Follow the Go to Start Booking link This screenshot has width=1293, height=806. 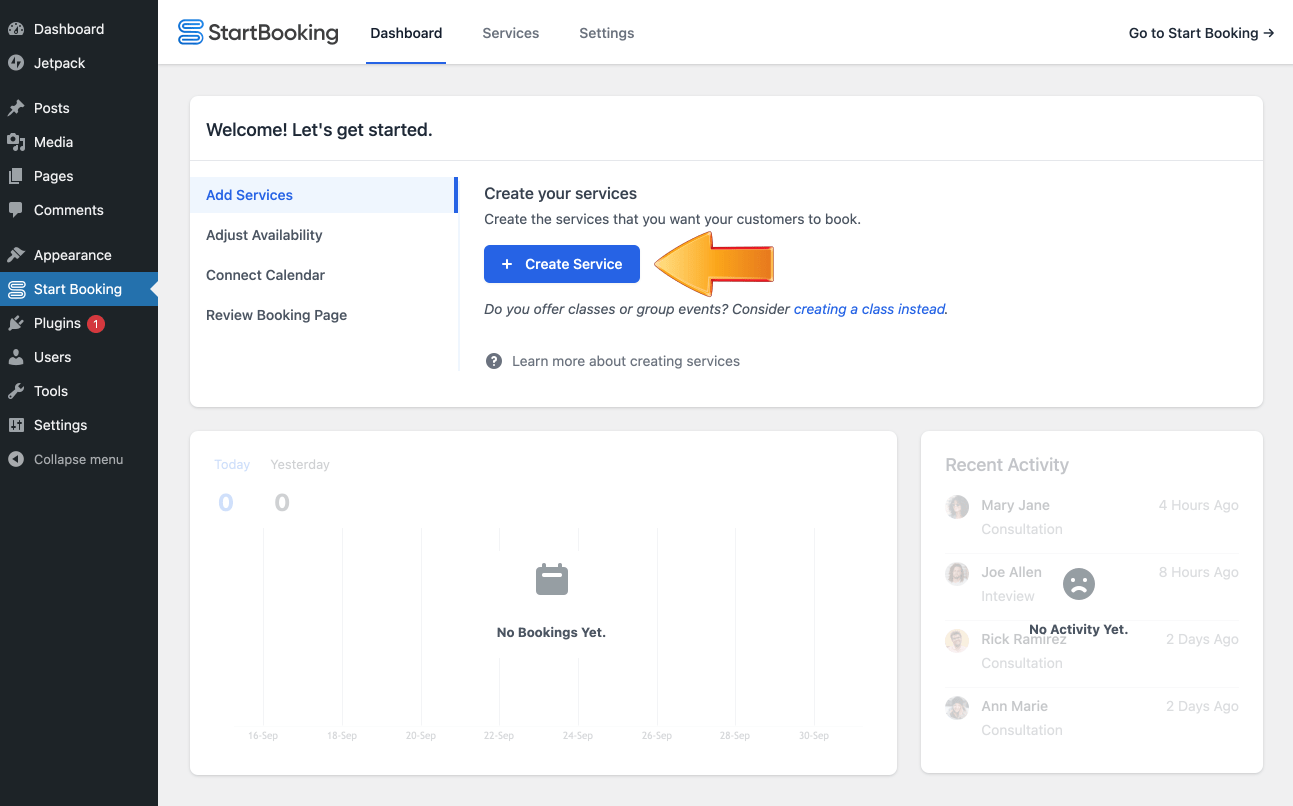(1202, 33)
